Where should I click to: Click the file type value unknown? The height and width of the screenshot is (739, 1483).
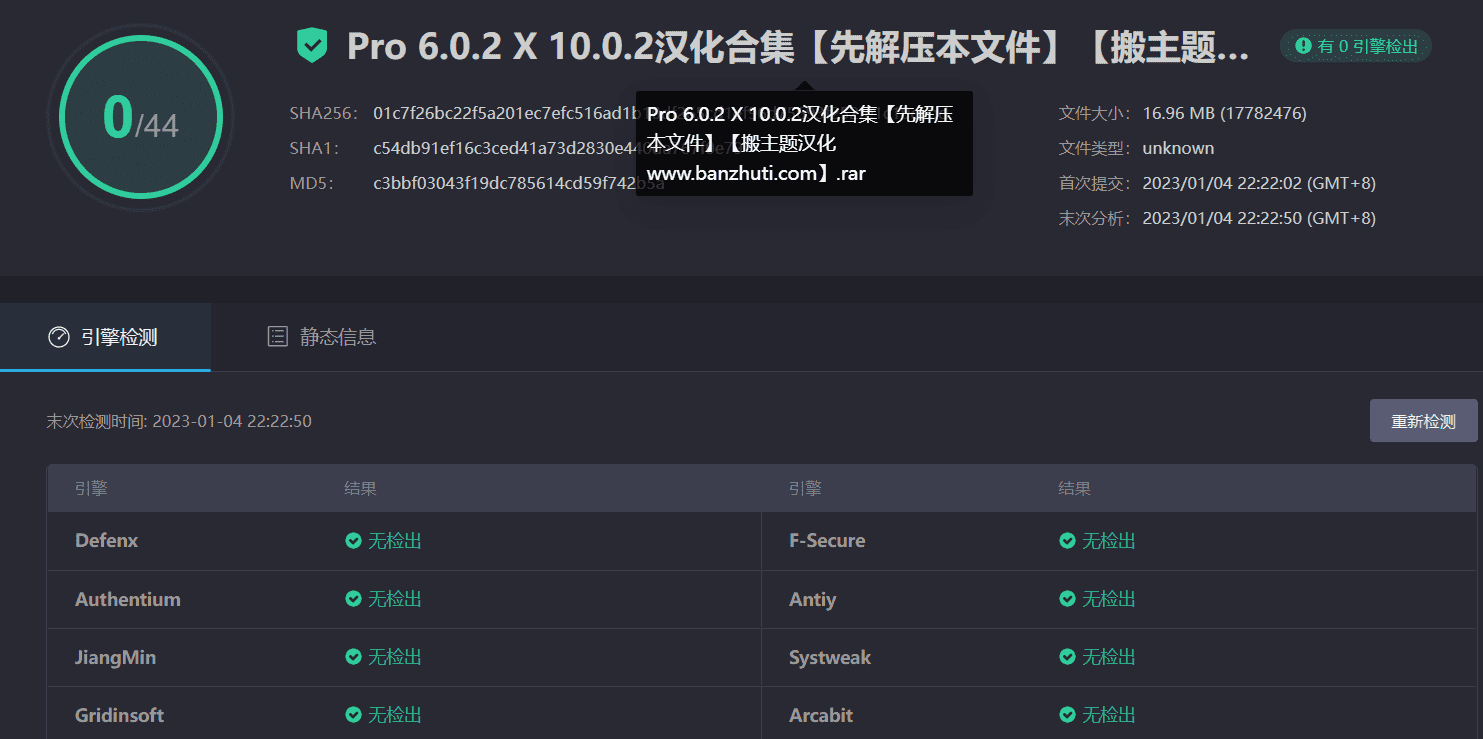click(x=1178, y=148)
